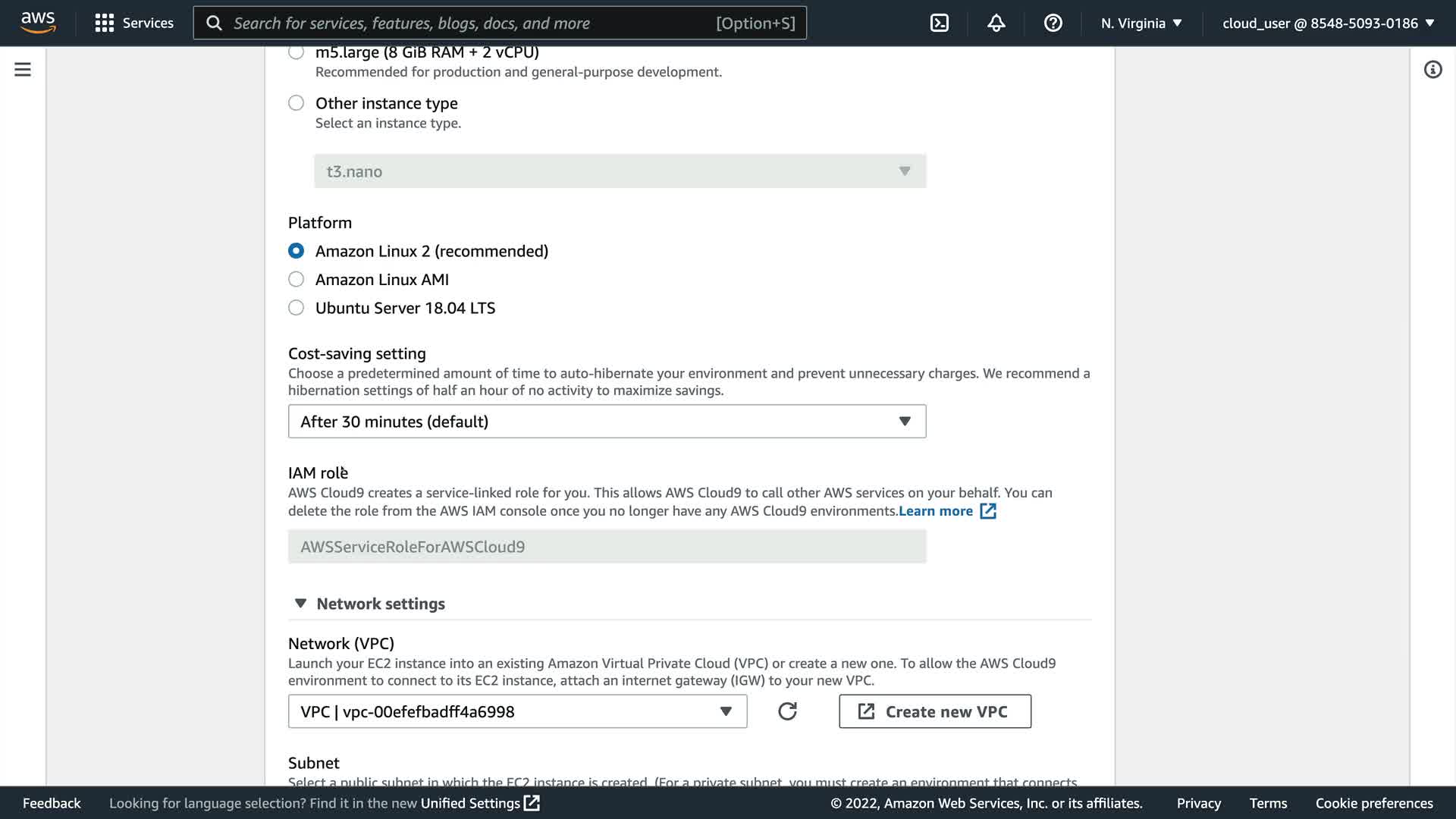Launch the CloudShell terminal icon
The height and width of the screenshot is (819, 1456).
pyautogui.click(x=939, y=23)
